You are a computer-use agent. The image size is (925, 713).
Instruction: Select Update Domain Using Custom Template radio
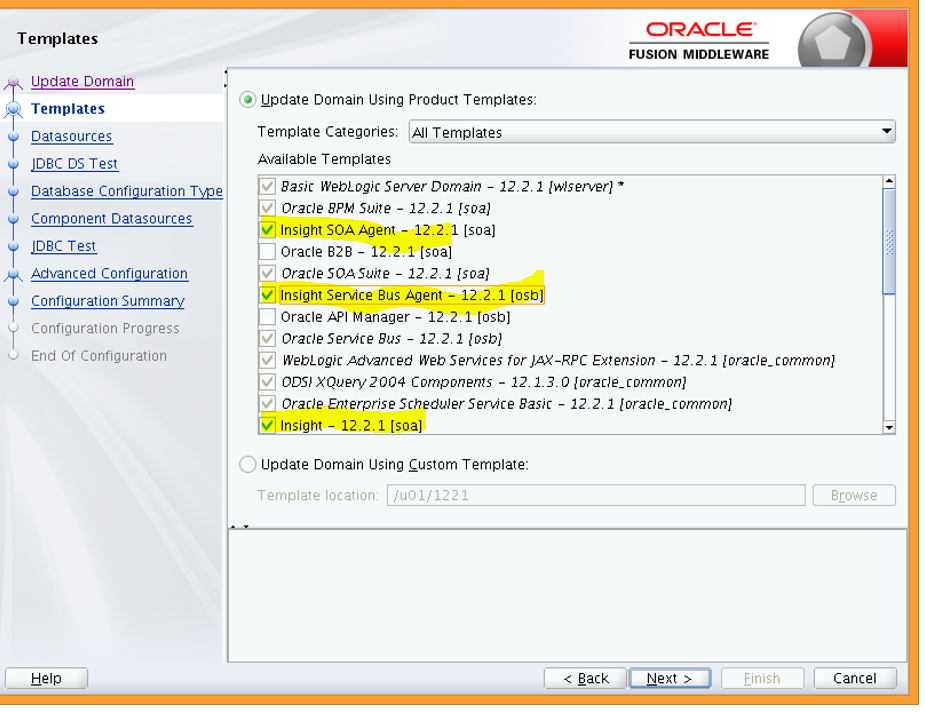[248, 465]
